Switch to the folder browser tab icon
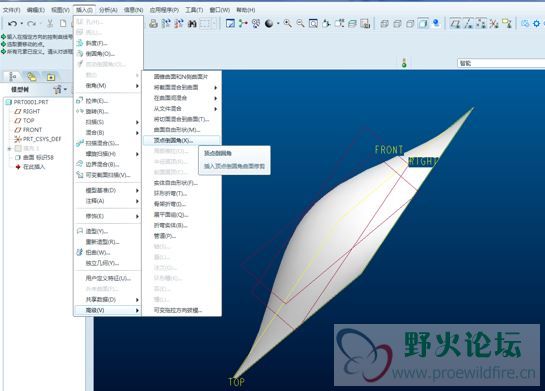This screenshot has height=391, width=545. pyautogui.click(x=32, y=76)
